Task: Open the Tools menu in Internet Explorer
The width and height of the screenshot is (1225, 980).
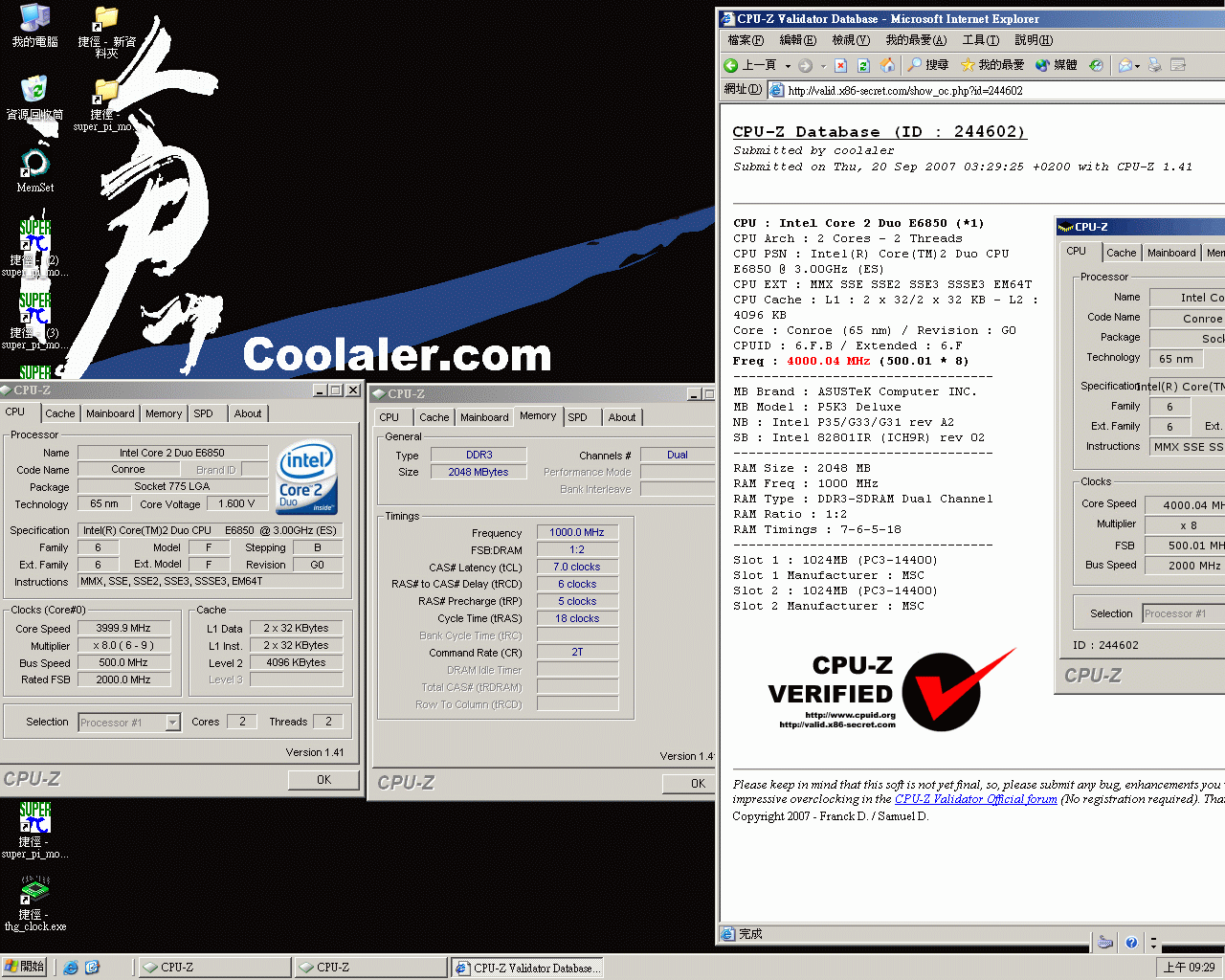Action: coord(981,40)
